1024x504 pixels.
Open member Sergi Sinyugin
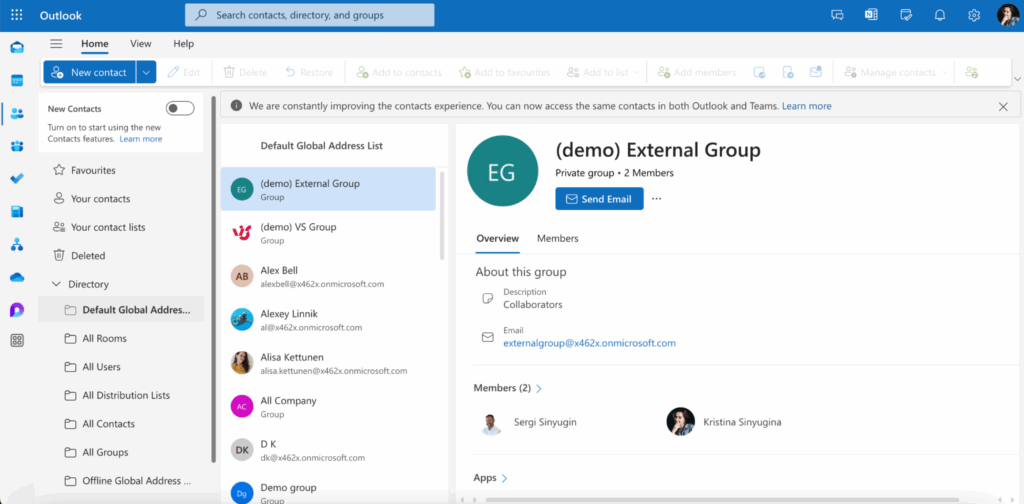[528, 422]
